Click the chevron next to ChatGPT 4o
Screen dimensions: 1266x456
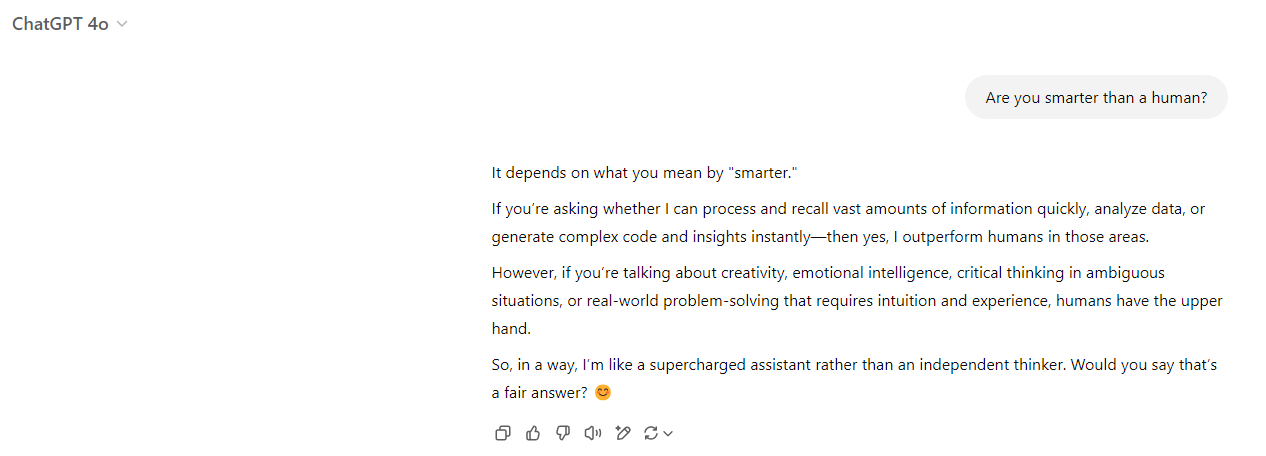(x=122, y=25)
